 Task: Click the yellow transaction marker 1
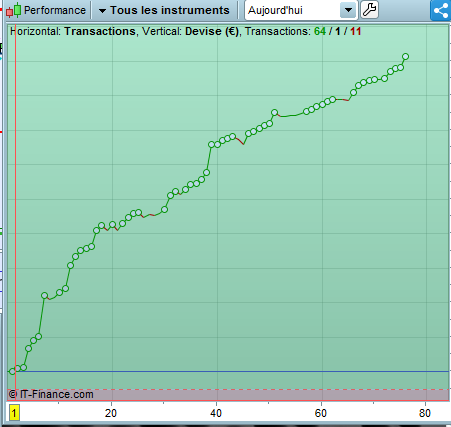14,413
